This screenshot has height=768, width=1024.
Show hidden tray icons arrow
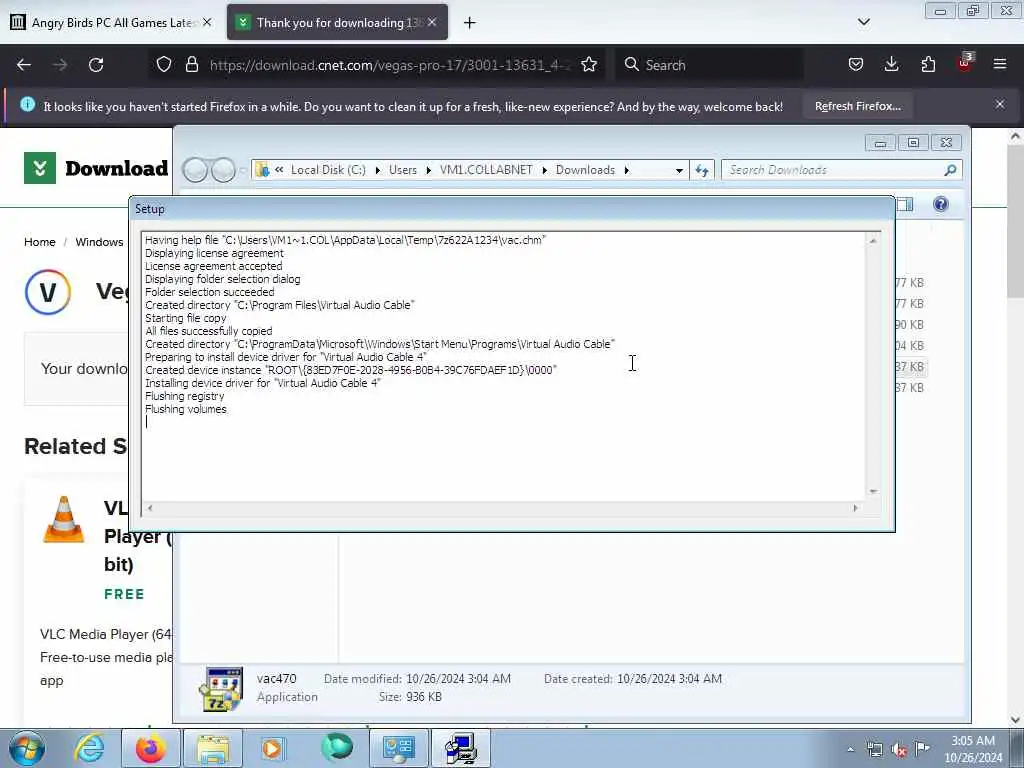tap(850, 750)
